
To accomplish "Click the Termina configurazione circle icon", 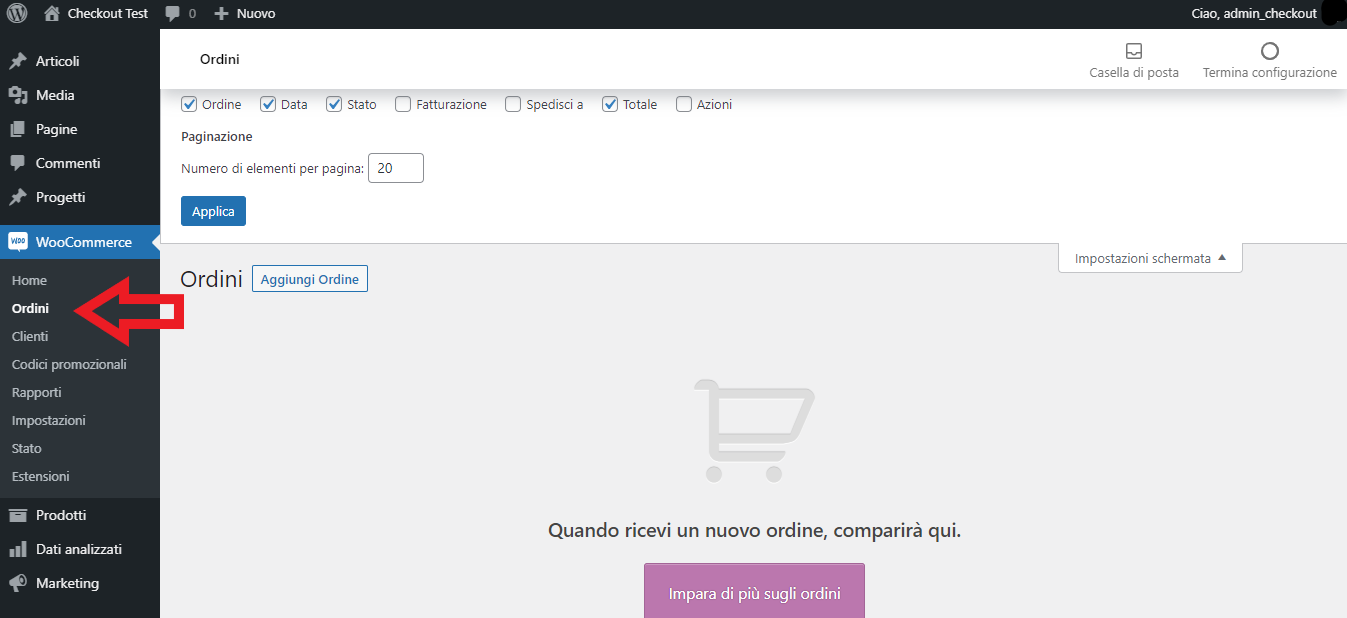I will click(1269, 51).
